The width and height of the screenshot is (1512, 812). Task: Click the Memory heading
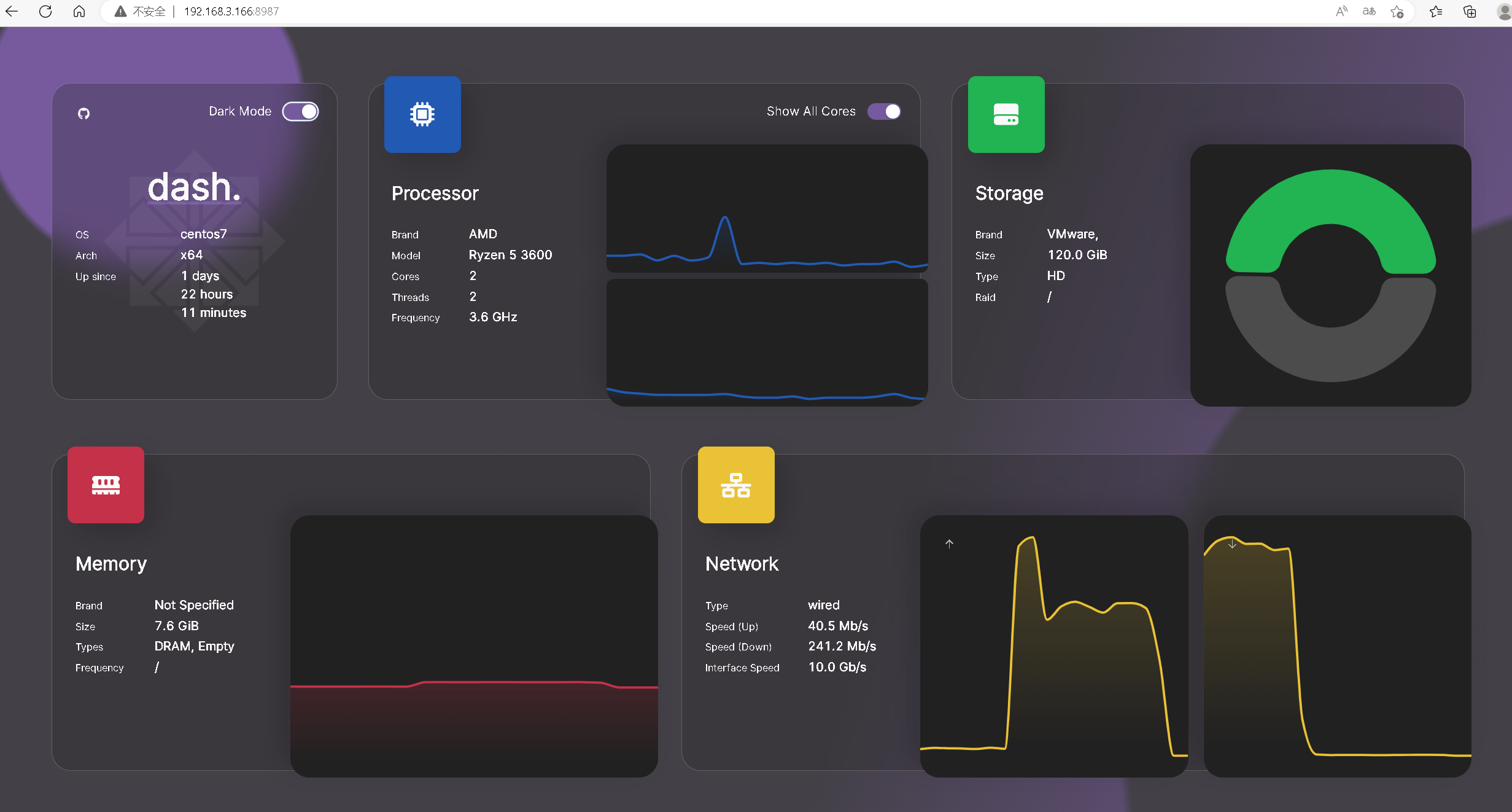coord(111,564)
